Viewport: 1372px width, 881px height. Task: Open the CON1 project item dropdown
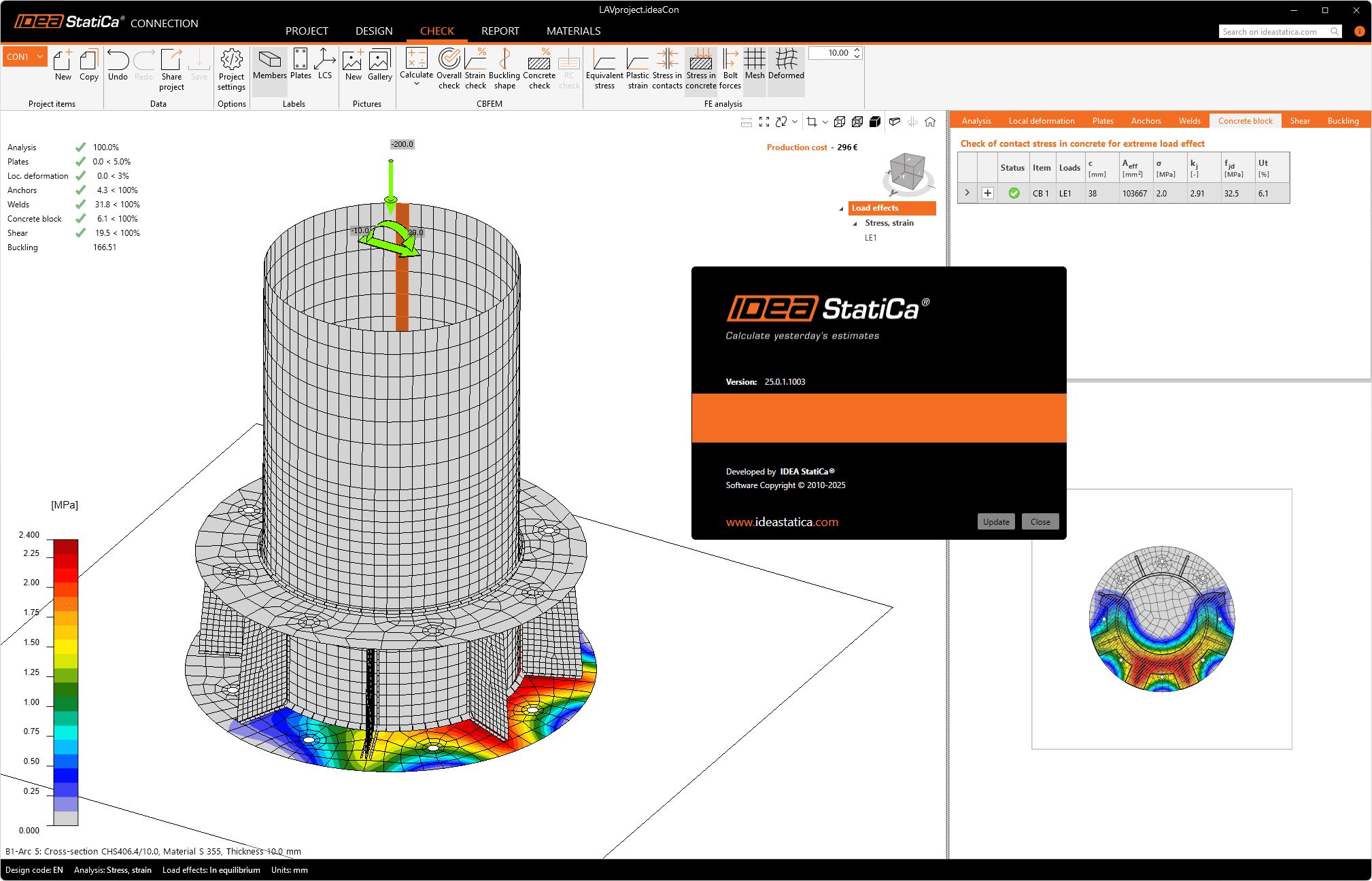(39, 56)
